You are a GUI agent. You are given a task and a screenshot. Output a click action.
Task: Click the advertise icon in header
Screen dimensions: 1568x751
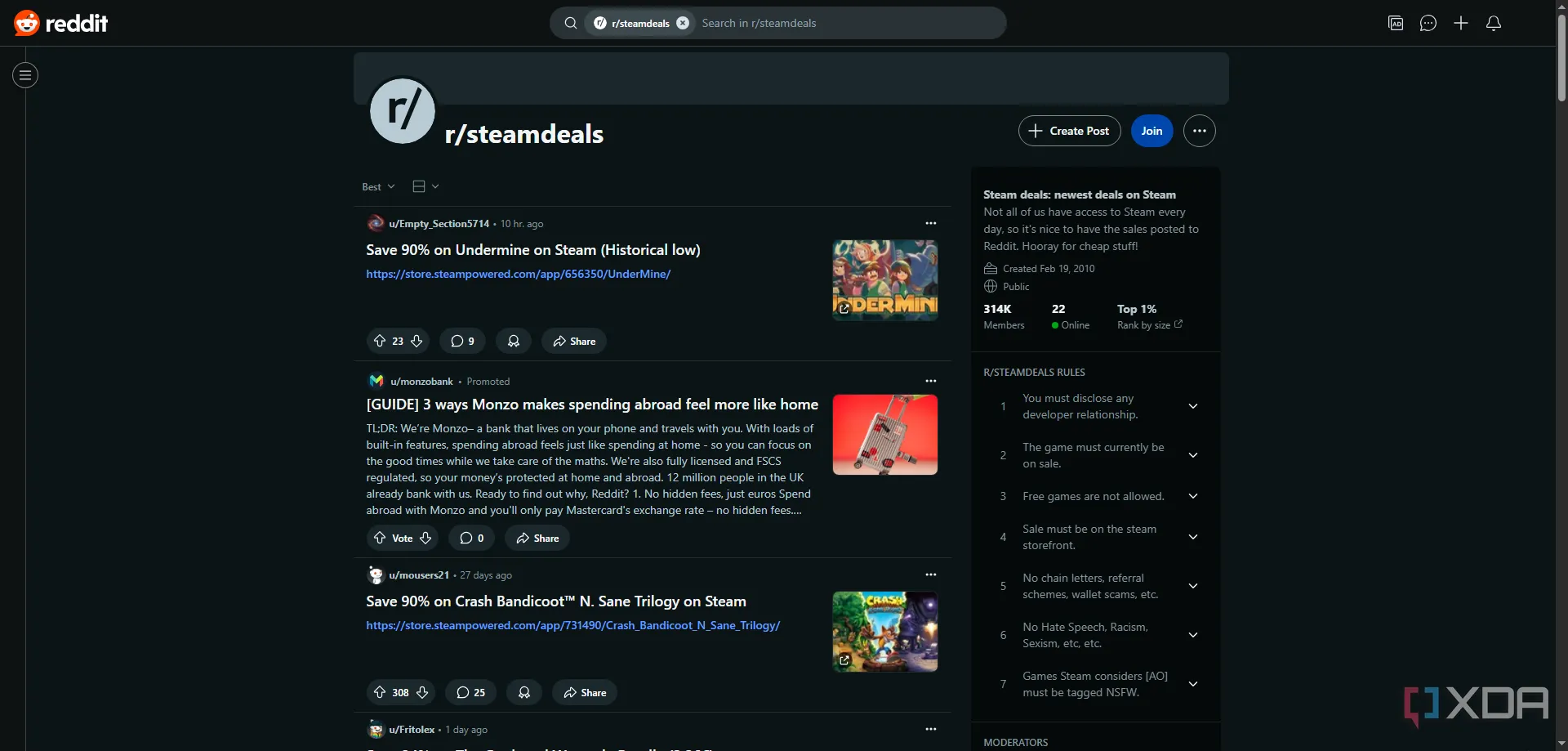click(x=1396, y=23)
